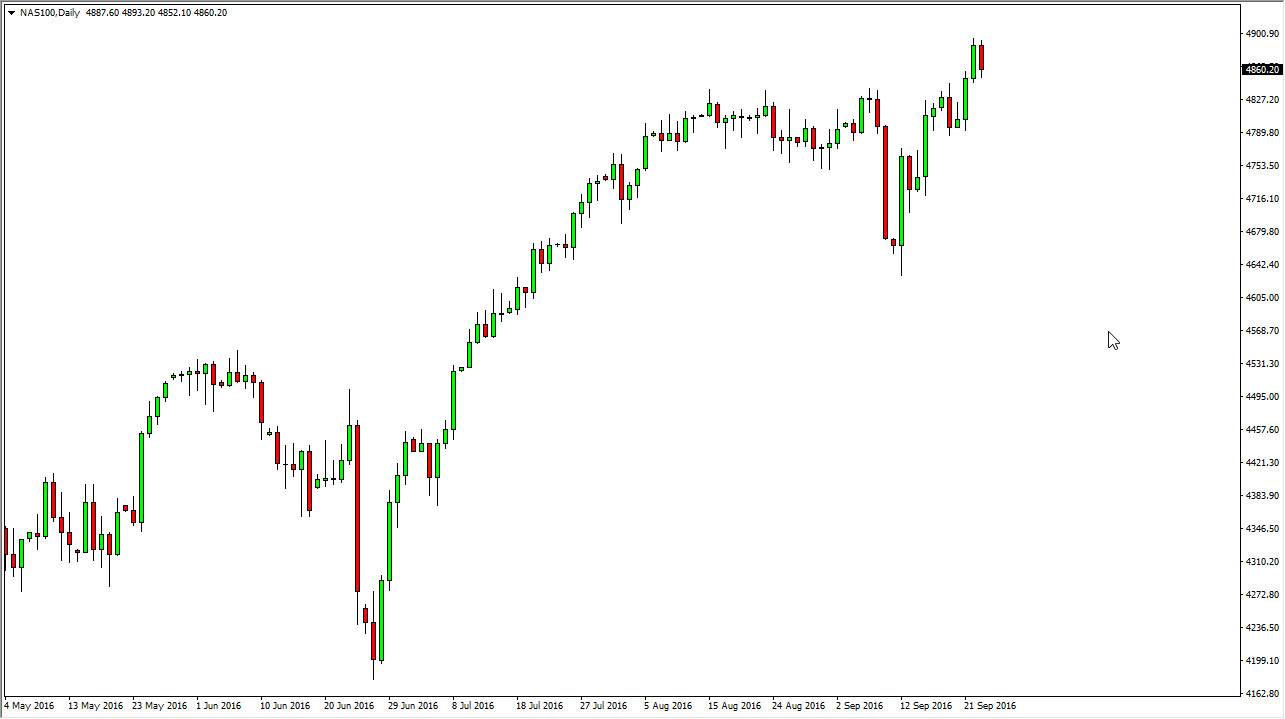Screen dimensions: 1285x719
Task: Select the 4 May 2016 date label
Action: [x=29, y=706]
